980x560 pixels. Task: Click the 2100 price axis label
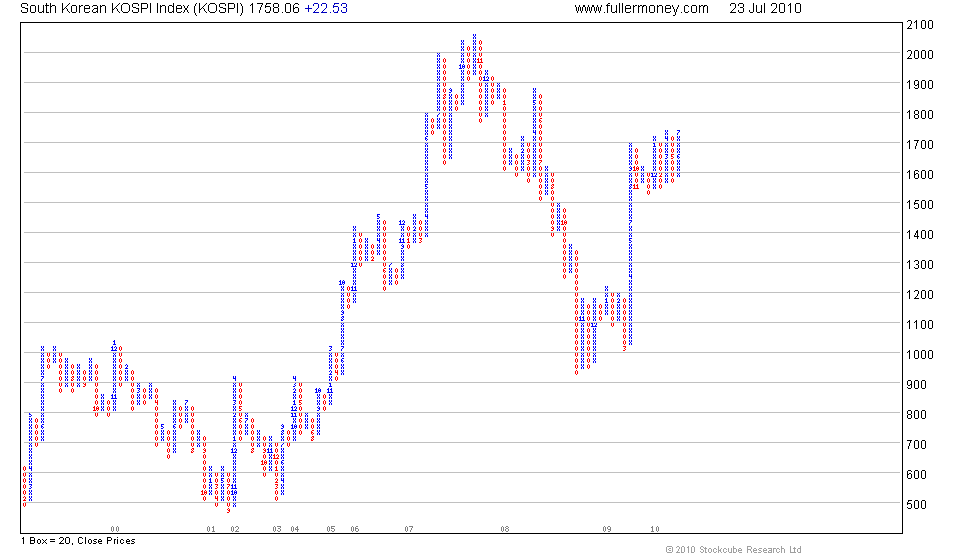(920, 25)
